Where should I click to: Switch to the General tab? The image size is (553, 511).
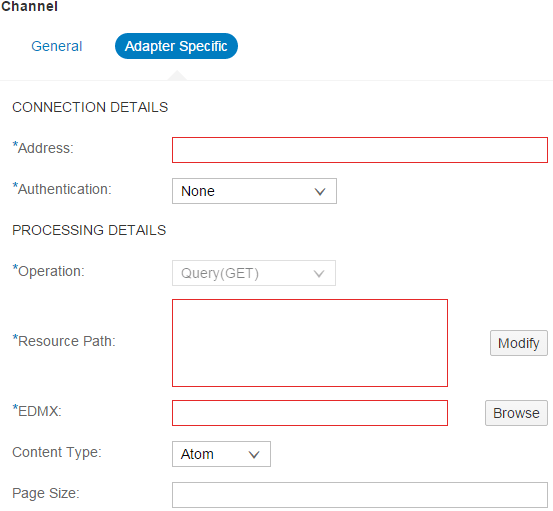[57, 46]
